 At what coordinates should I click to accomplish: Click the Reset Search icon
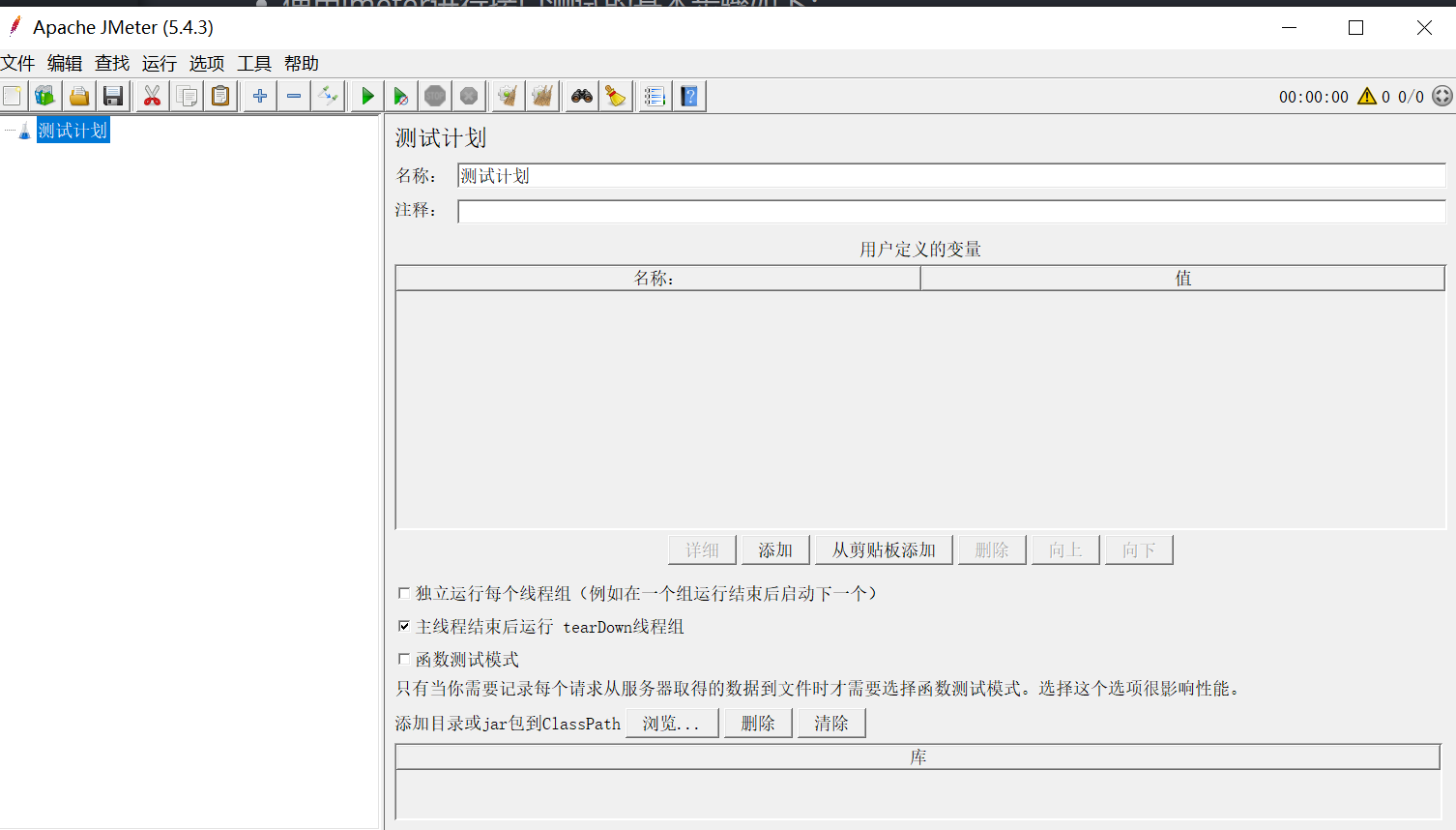click(616, 96)
